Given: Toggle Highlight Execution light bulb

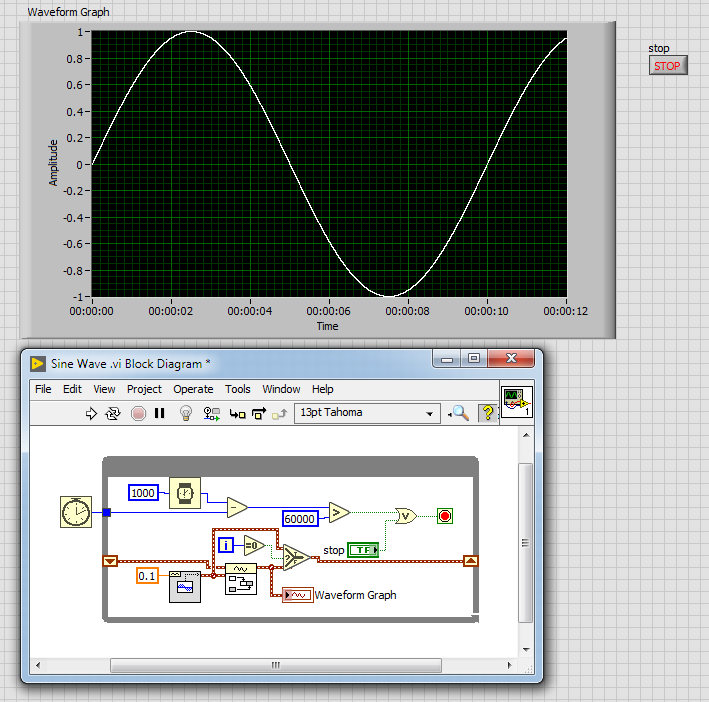Looking at the screenshot, I should (186, 413).
